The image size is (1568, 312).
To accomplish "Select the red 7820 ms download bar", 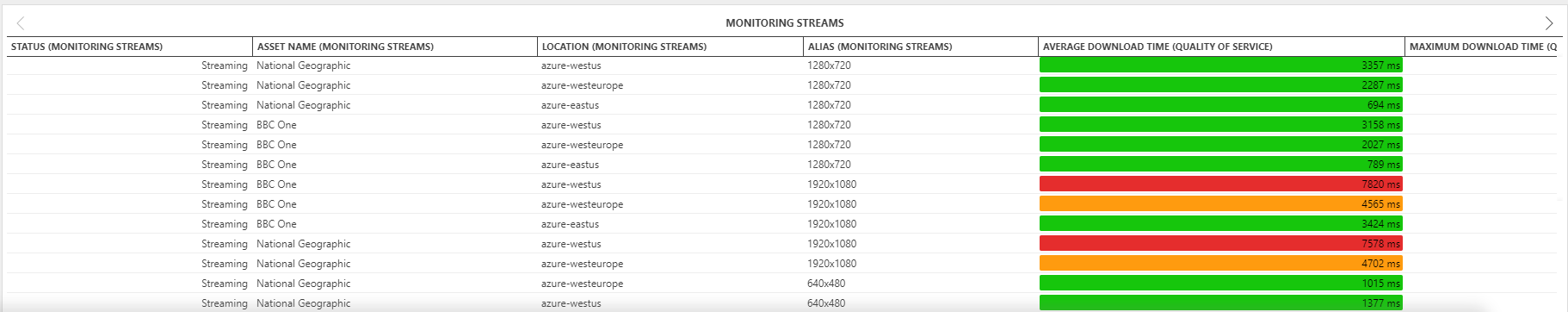I will pos(1221,184).
